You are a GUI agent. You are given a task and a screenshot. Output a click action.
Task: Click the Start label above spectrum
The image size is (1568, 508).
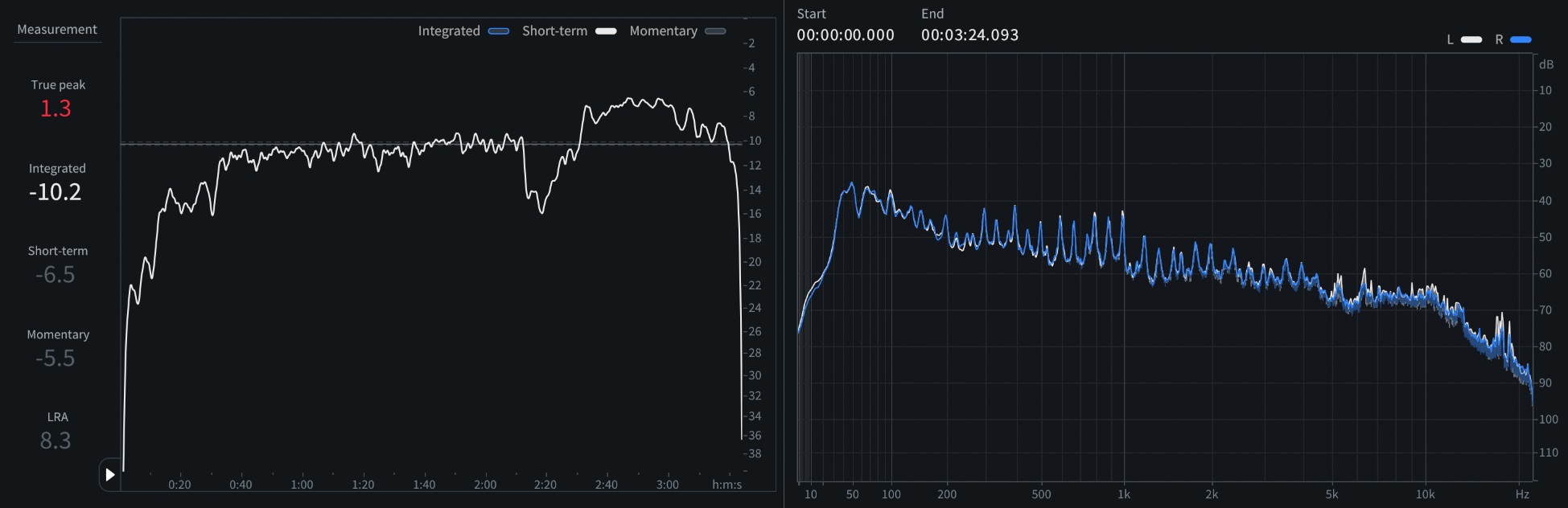(812, 14)
